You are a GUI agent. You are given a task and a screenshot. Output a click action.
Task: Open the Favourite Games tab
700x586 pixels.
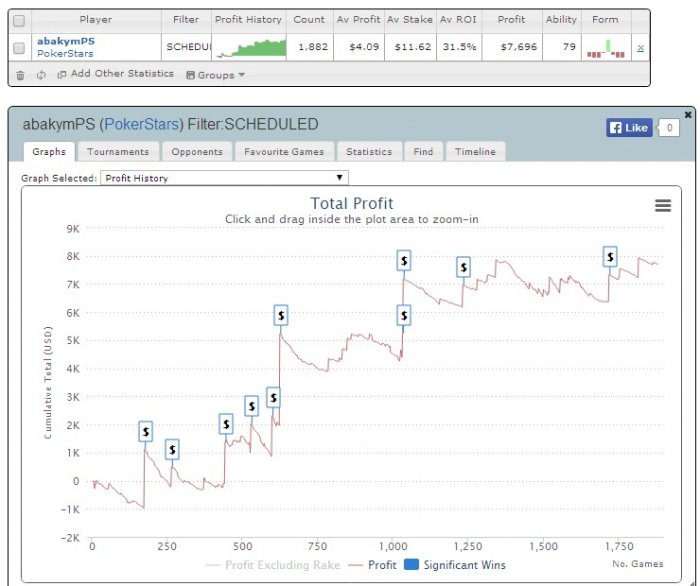coord(284,152)
